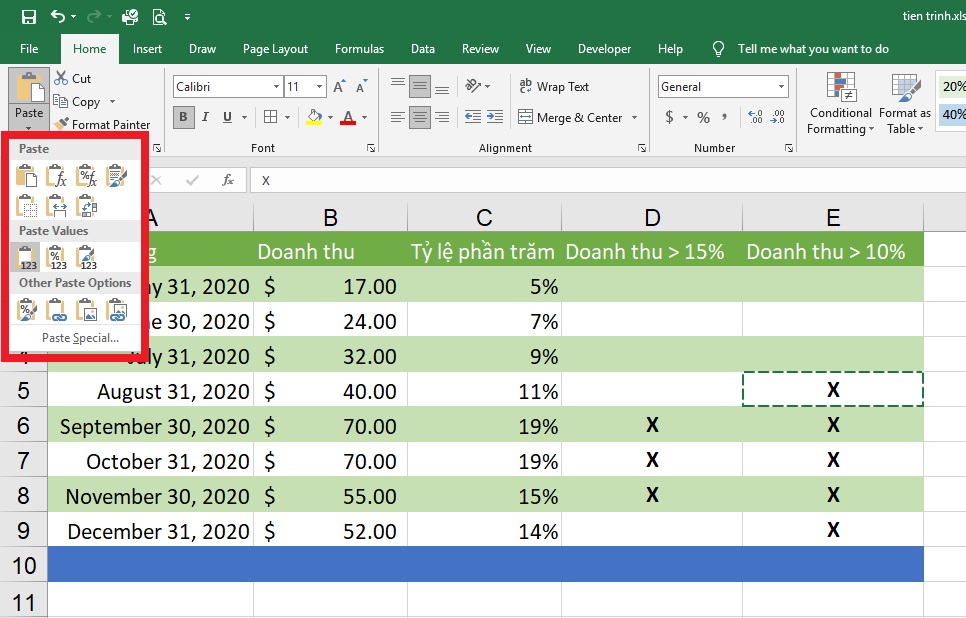Save the workbook from the quick access toolbar
Image resolution: width=966 pixels, height=618 pixels.
tap(28, 17)
